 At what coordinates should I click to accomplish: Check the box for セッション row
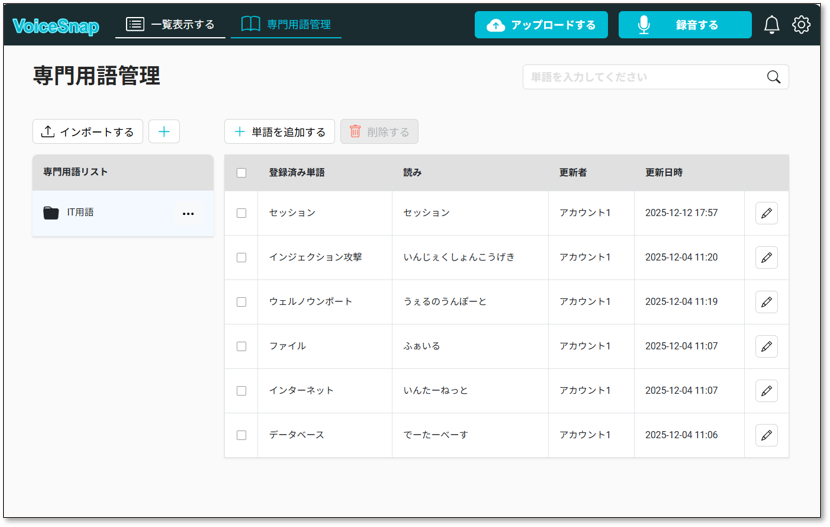tap(241, 213)
